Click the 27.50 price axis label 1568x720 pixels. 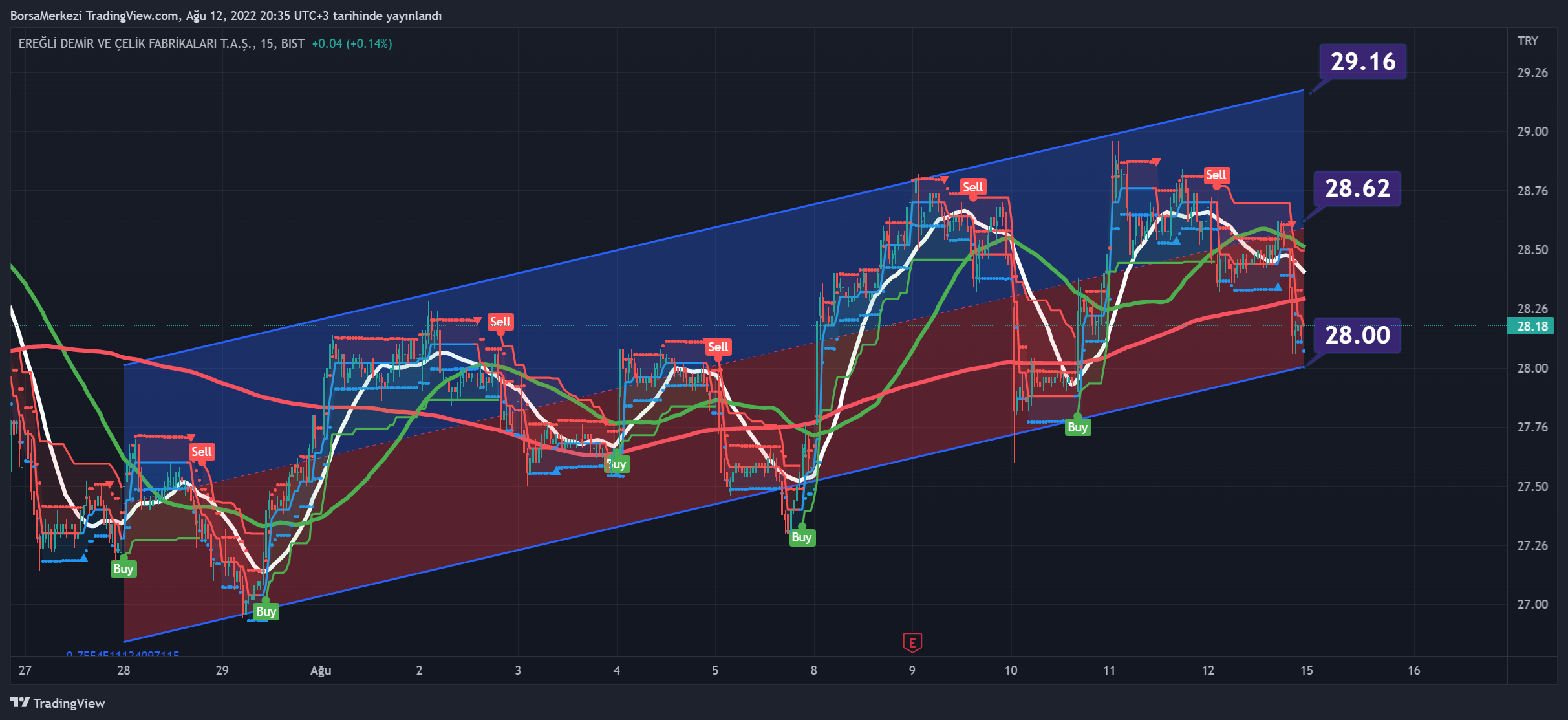point(1533,486)
